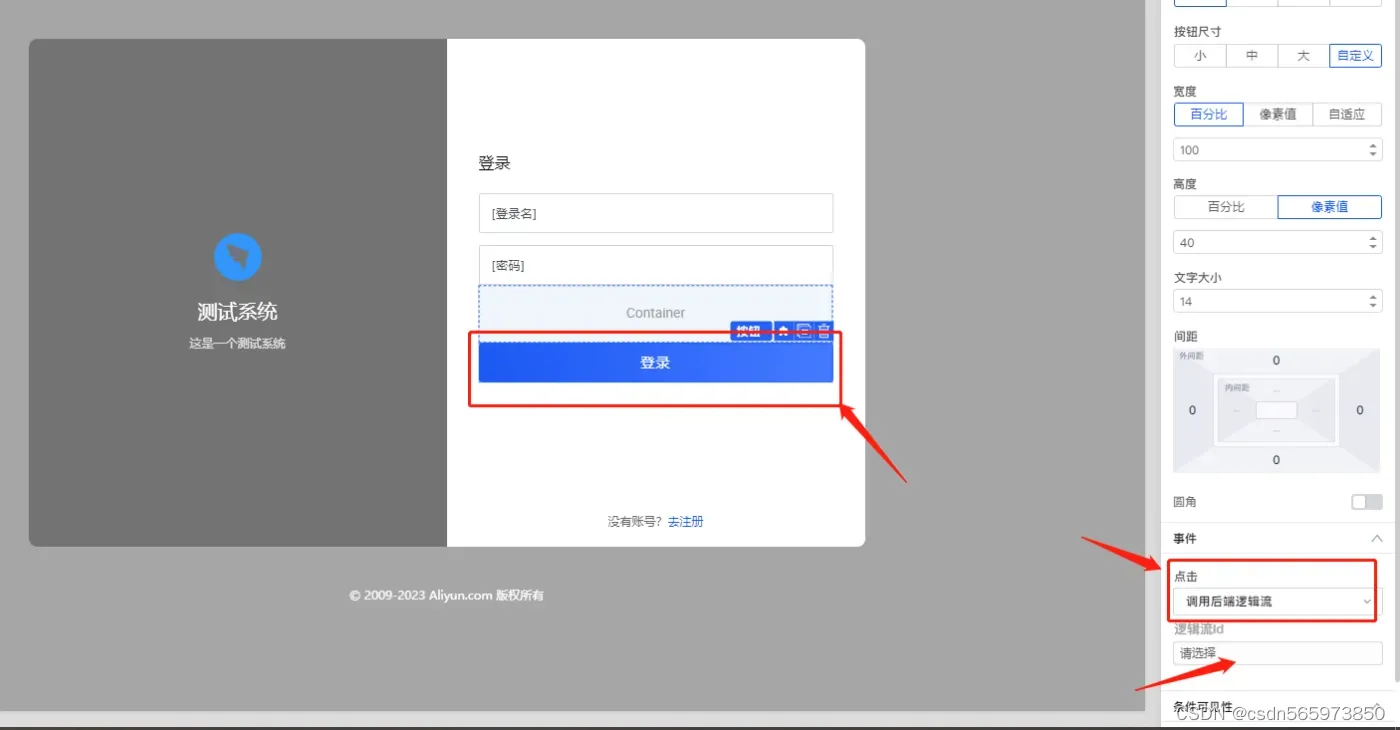Click the [密码] password input
1400x730 pixels.
tap(656, 265)
